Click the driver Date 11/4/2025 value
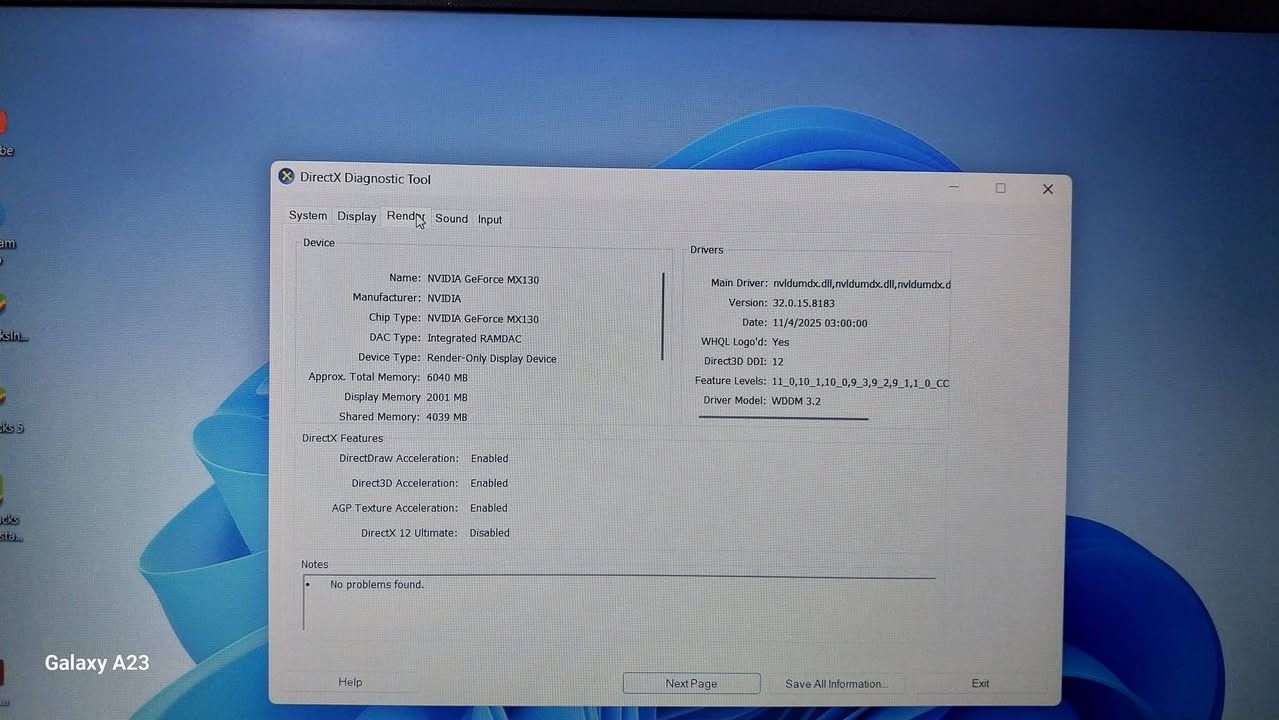 [820, 323]
